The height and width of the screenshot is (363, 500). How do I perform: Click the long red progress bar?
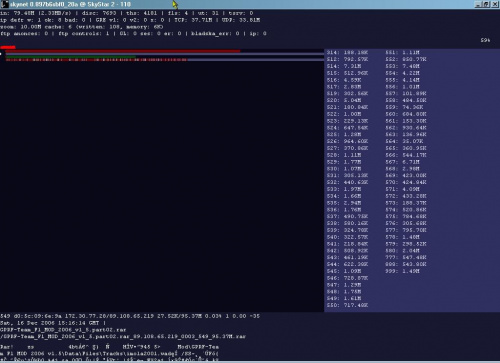pos(123,51)
